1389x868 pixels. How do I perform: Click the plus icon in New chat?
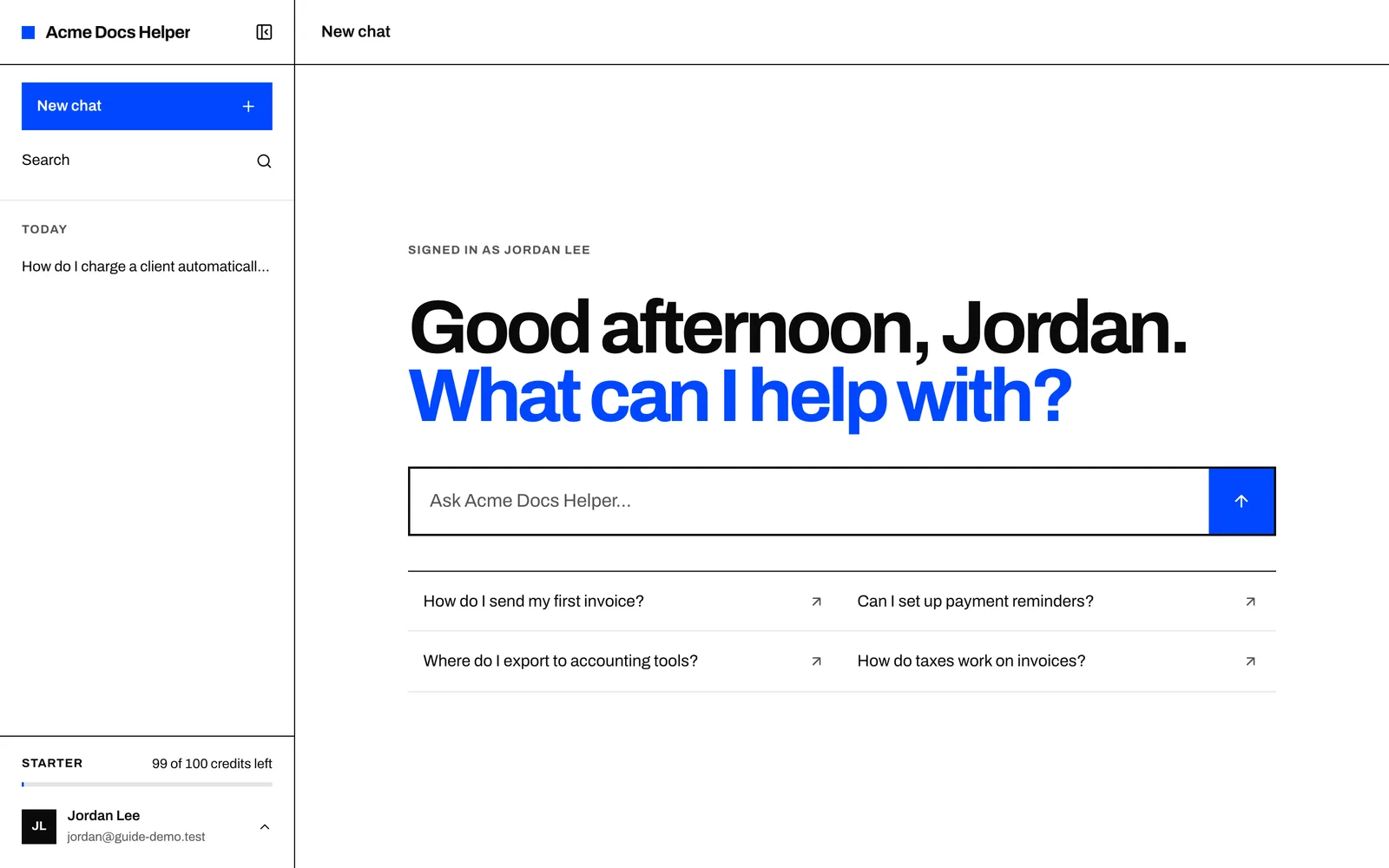tap(248, 106)
